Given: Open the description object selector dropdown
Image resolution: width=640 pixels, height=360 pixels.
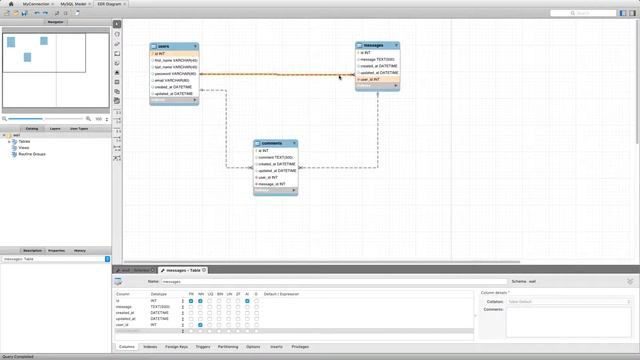Looking at the screenshot, I should [107, 259].
